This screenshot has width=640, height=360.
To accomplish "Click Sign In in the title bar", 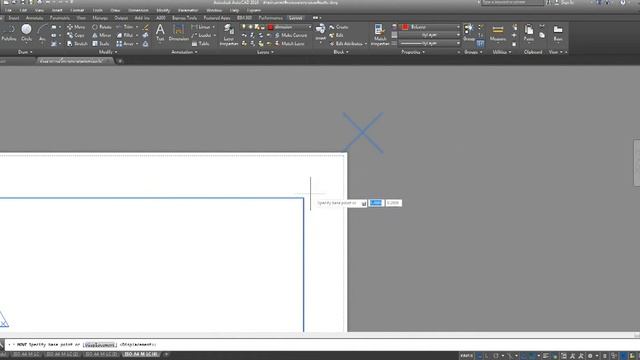I will [567, 2].
